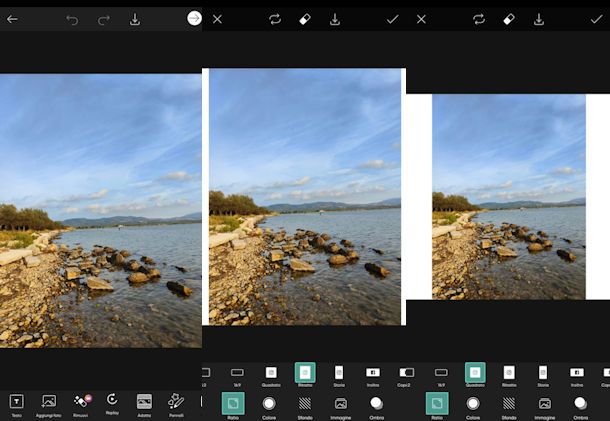Open the Pennelli brushes tool
This screenshot has width=610, height=421.
[x=176, y=404]
